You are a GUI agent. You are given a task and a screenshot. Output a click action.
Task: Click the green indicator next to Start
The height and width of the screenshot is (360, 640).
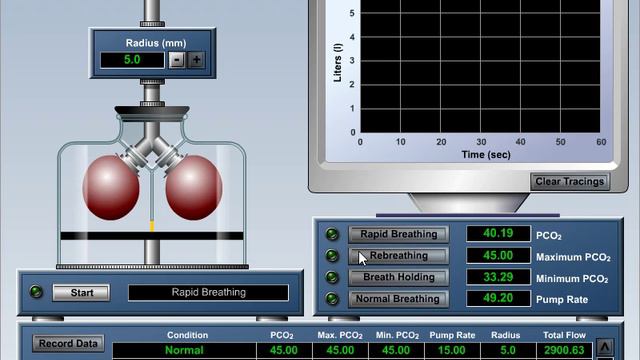point(36,292)
